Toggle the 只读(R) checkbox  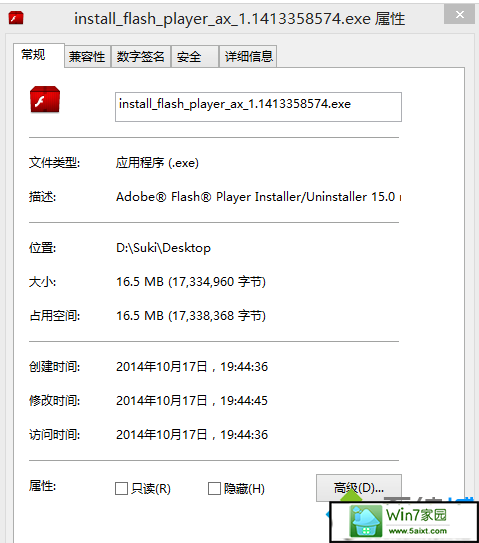pyautogui.click(x=121, y=489)
